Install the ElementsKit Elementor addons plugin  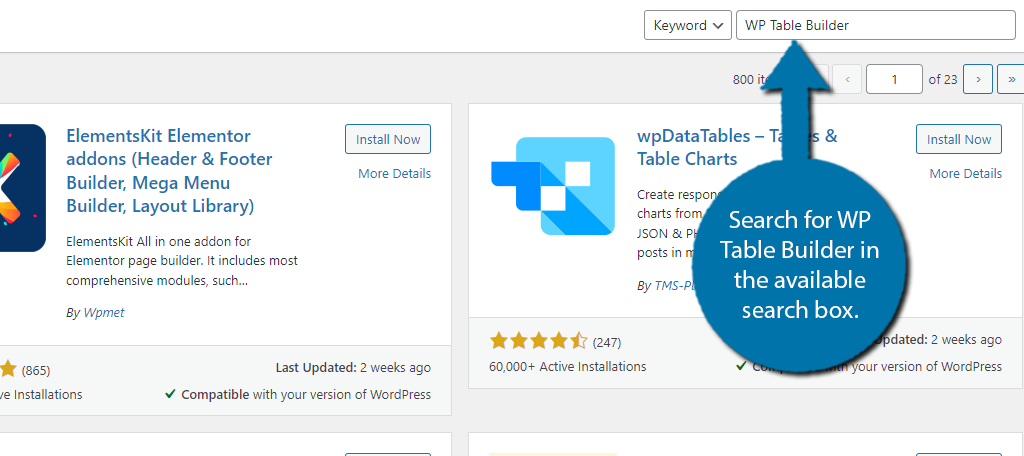tap(388, 139)
